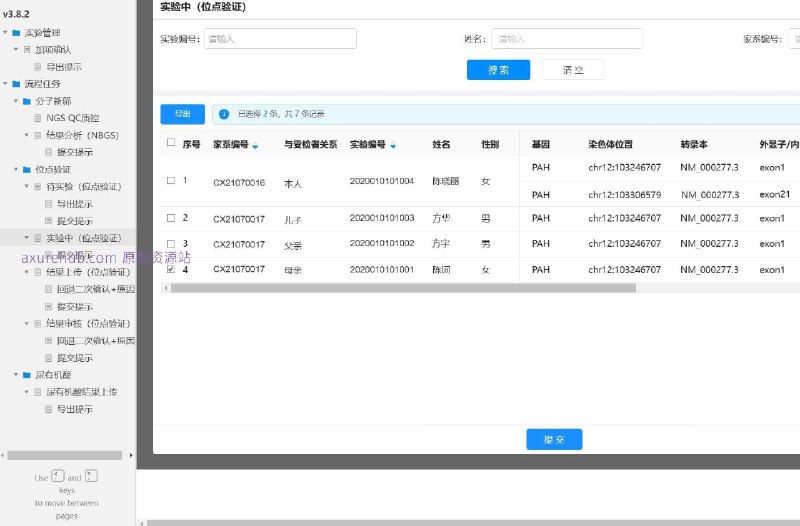Collapse the 实验中(位点验证) node arrow

(x=27, y=238)
